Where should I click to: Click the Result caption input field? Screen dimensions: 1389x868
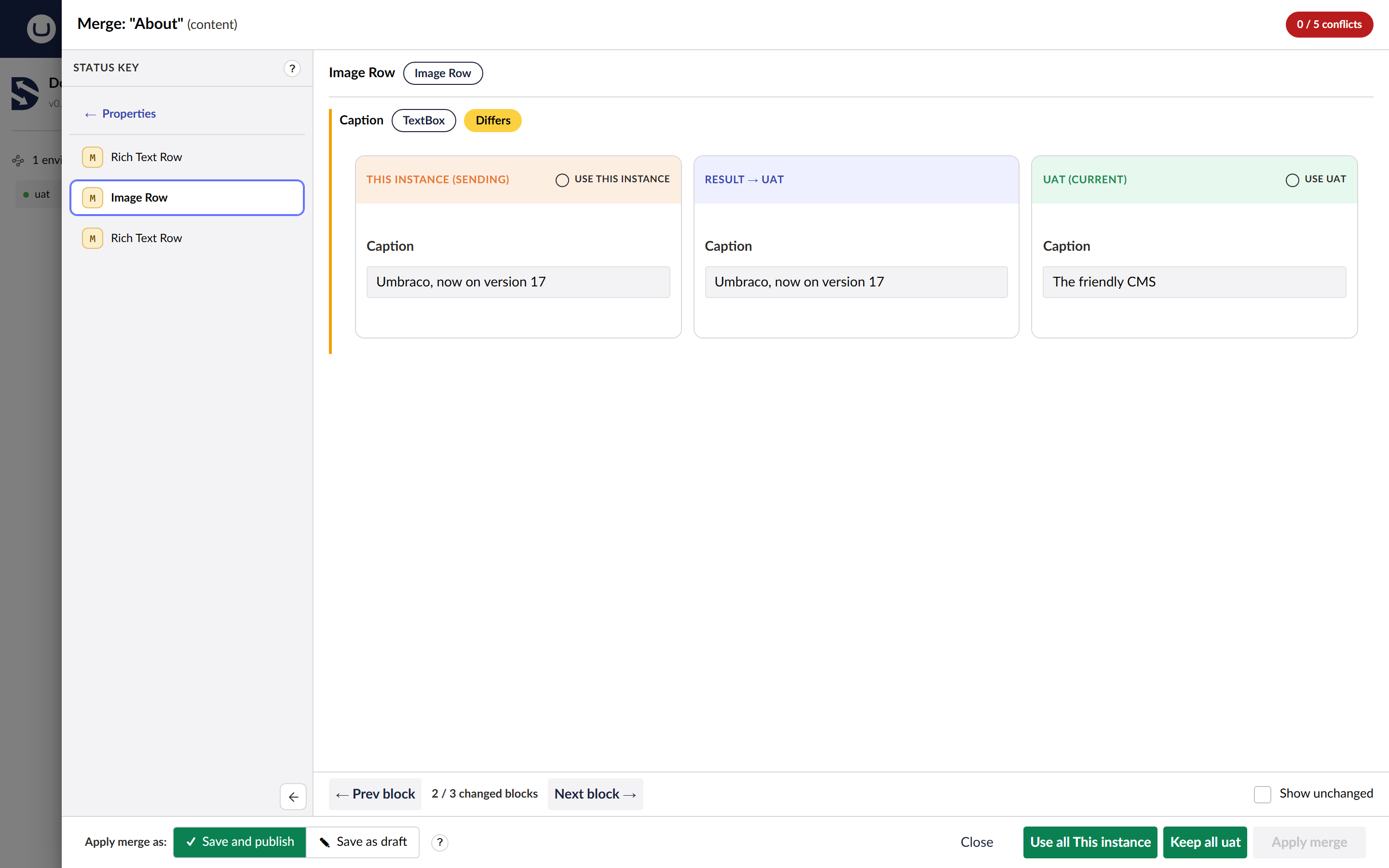point(856,282)
